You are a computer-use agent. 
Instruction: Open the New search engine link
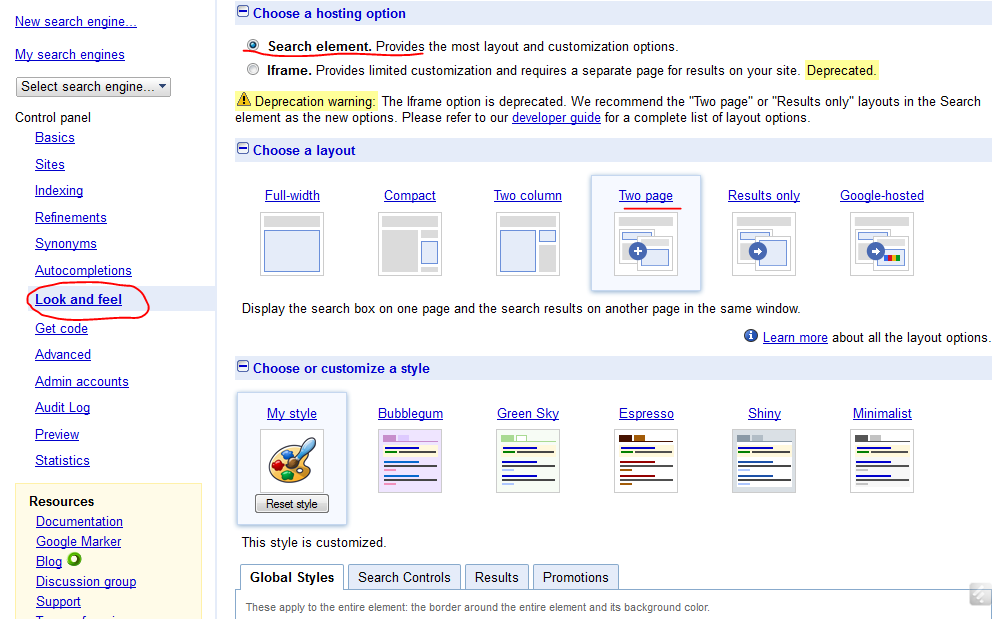76,22
